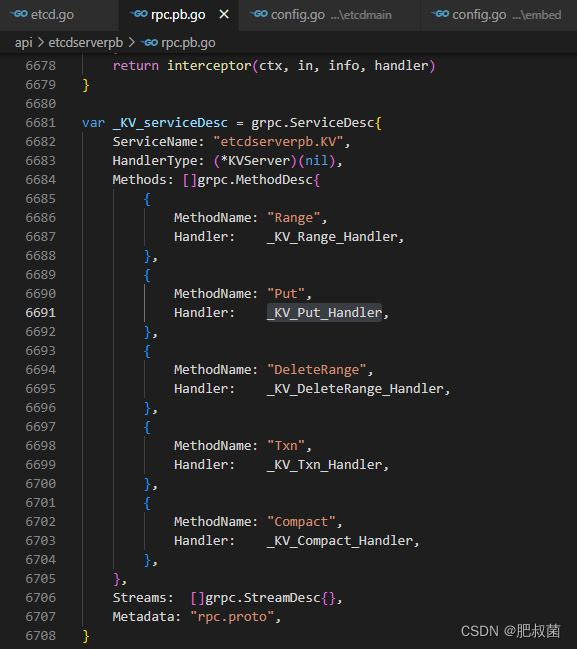Click line number 6681 in the gutter
Image resolution: width=577 pixels, height=649 pixels.
coord(41,123)
